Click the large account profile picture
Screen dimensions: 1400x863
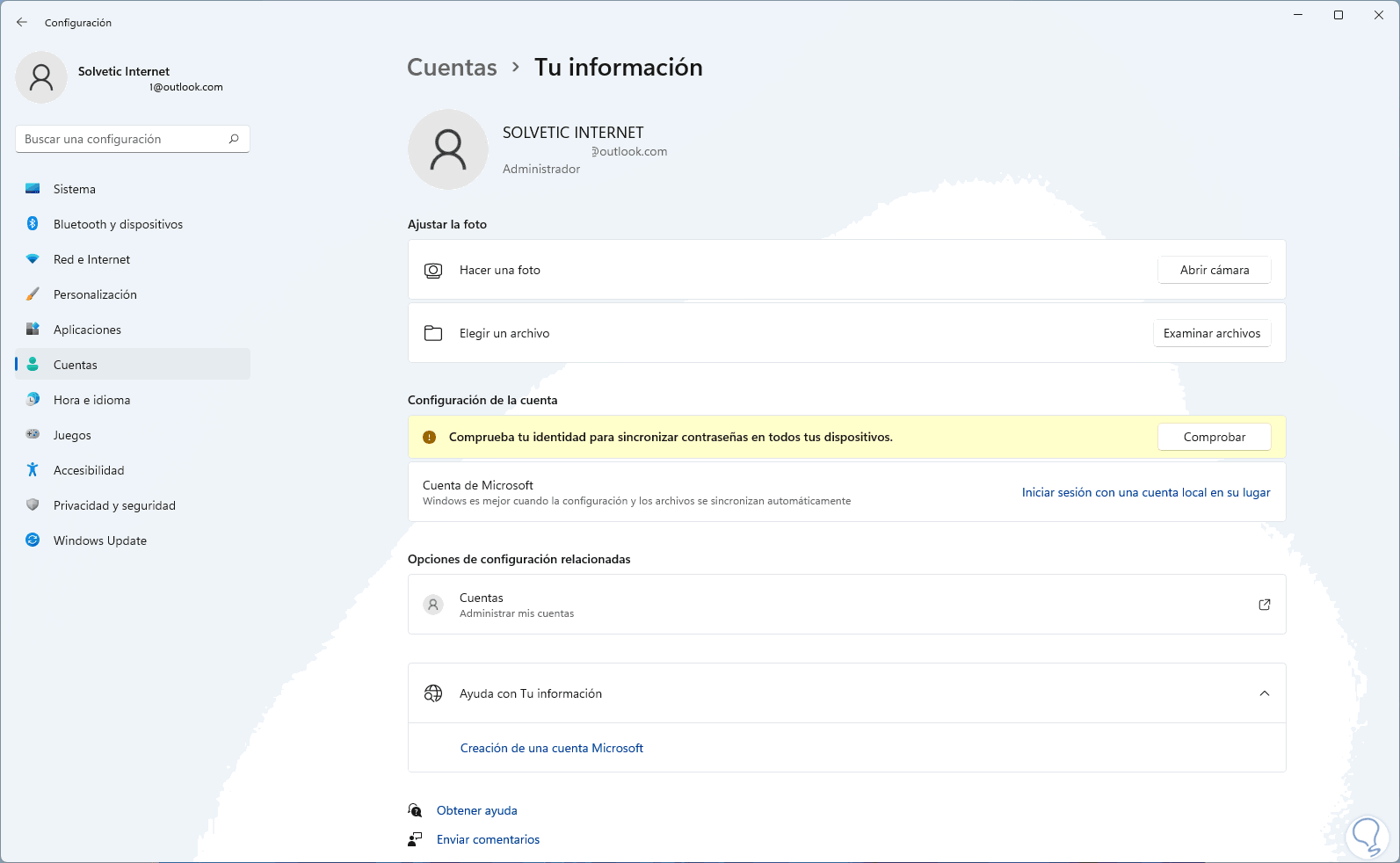(448, 149)
